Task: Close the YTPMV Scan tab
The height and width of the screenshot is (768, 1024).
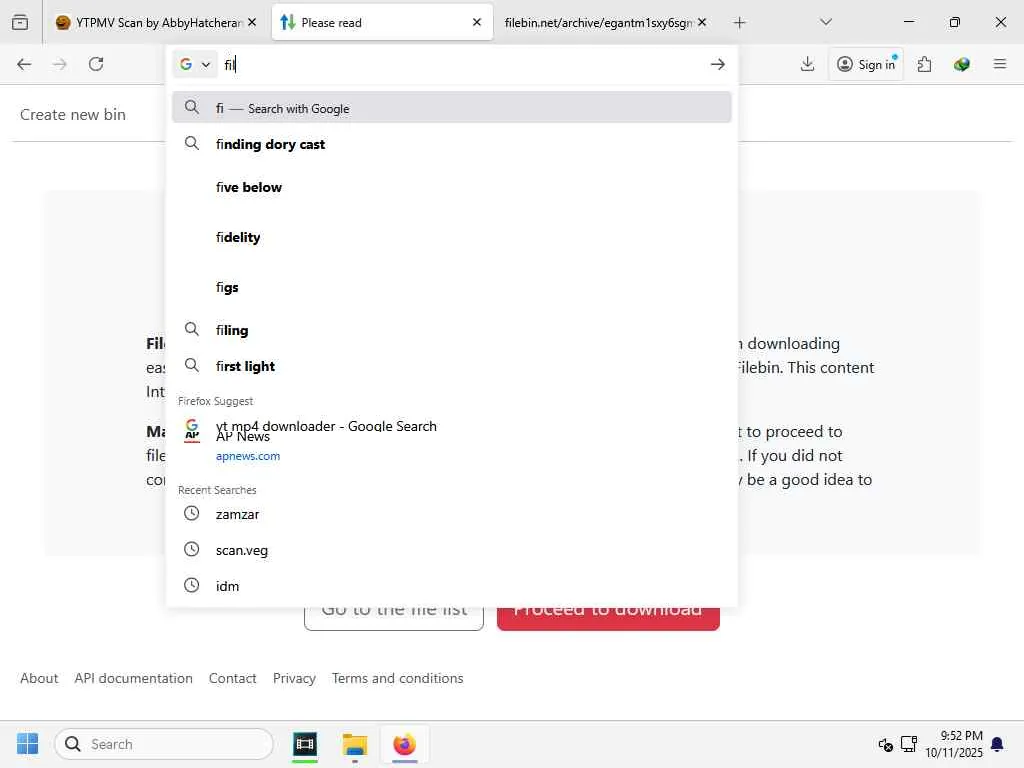Action: 252,22
